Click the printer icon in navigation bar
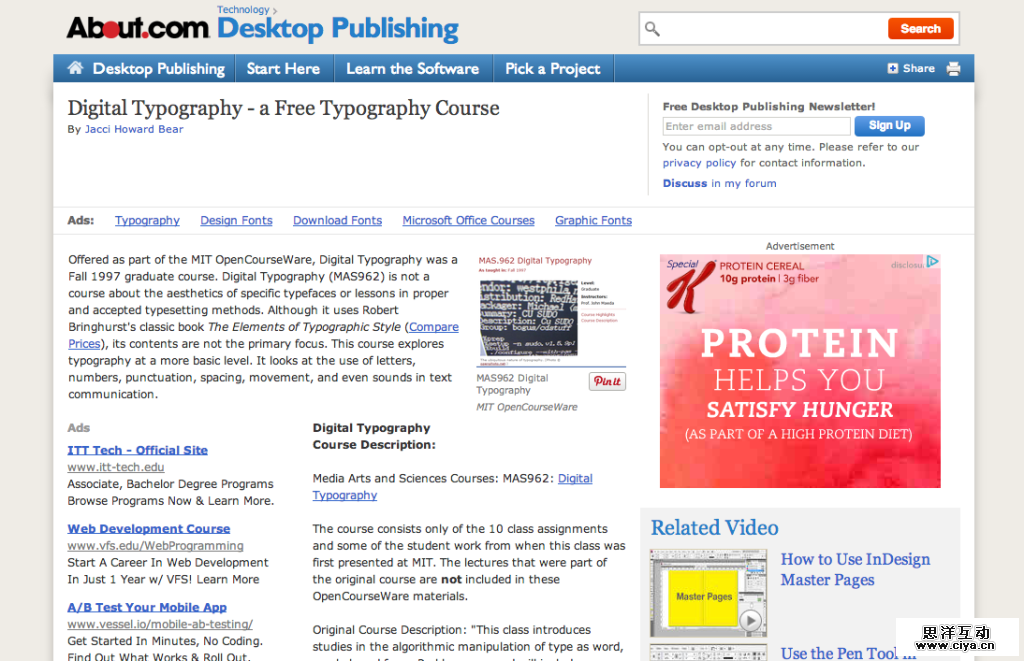Screen dimensions: 1024x661 tap(953, 69)
